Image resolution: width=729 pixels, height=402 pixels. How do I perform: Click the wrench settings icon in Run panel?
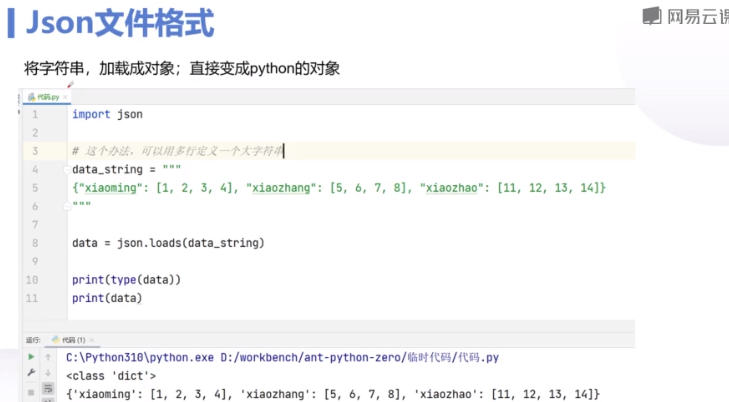point(31,373)
